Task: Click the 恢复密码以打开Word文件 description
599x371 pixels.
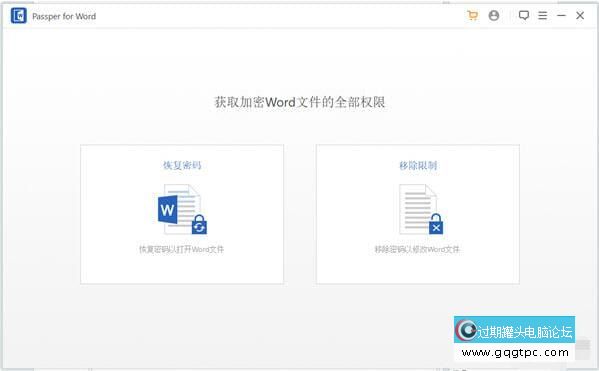Action: pyautogui.click(x=181, y=249)
